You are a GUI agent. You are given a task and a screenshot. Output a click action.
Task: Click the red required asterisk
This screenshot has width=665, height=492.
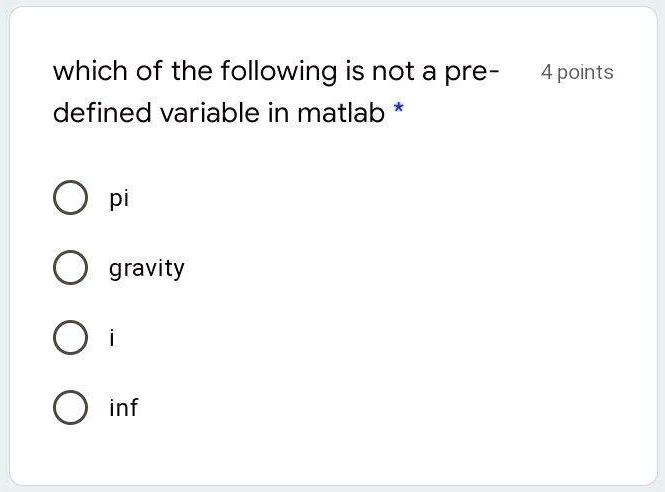[x=399, y=113]
